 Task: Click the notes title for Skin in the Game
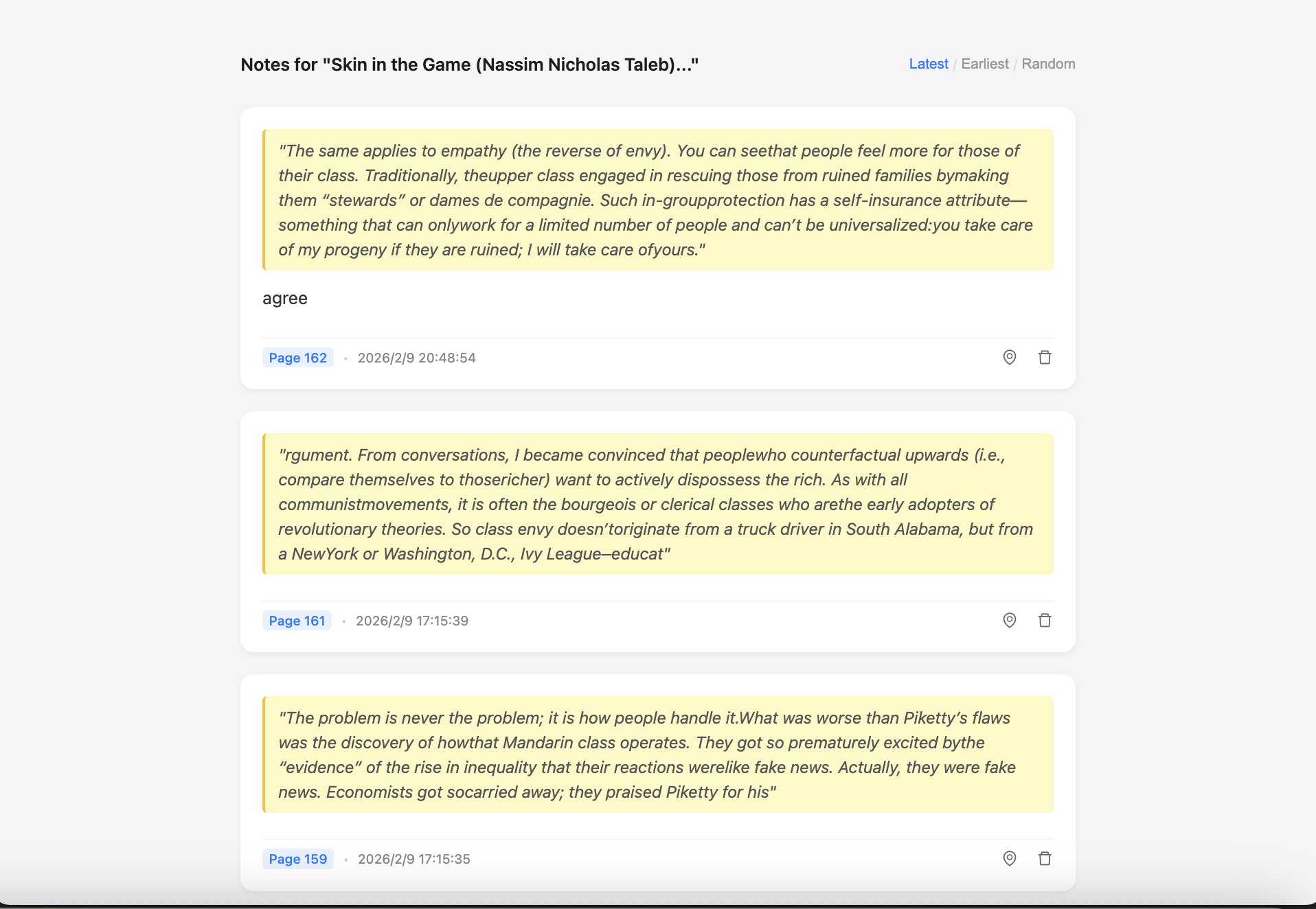pos(468,64)
